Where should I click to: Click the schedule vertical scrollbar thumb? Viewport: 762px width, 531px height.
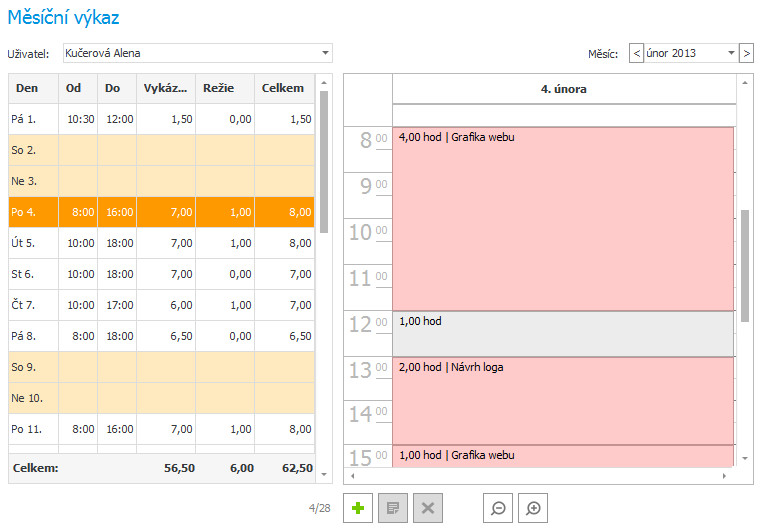tap(745, 266)
